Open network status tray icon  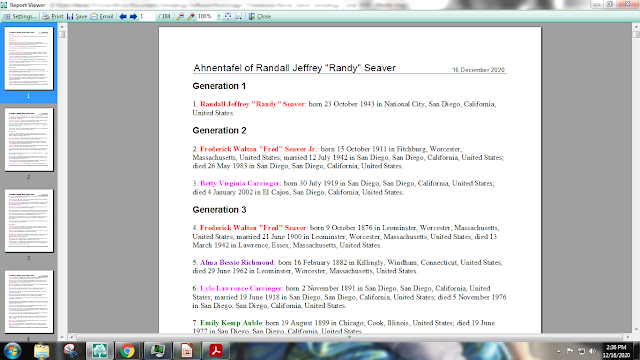pos(581,351)
